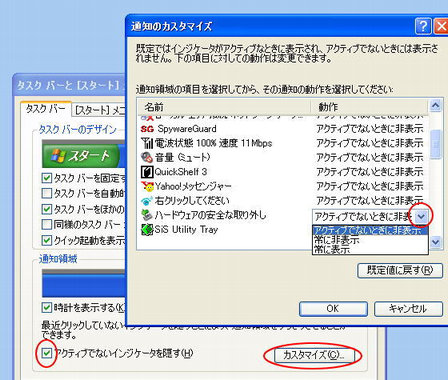Enable 同様のタスク バー grouping checkbox
This screenshot has width=448, height=380.
47,224
